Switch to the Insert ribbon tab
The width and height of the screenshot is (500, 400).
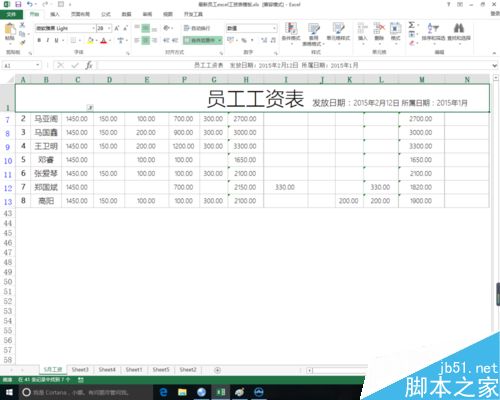55,14
